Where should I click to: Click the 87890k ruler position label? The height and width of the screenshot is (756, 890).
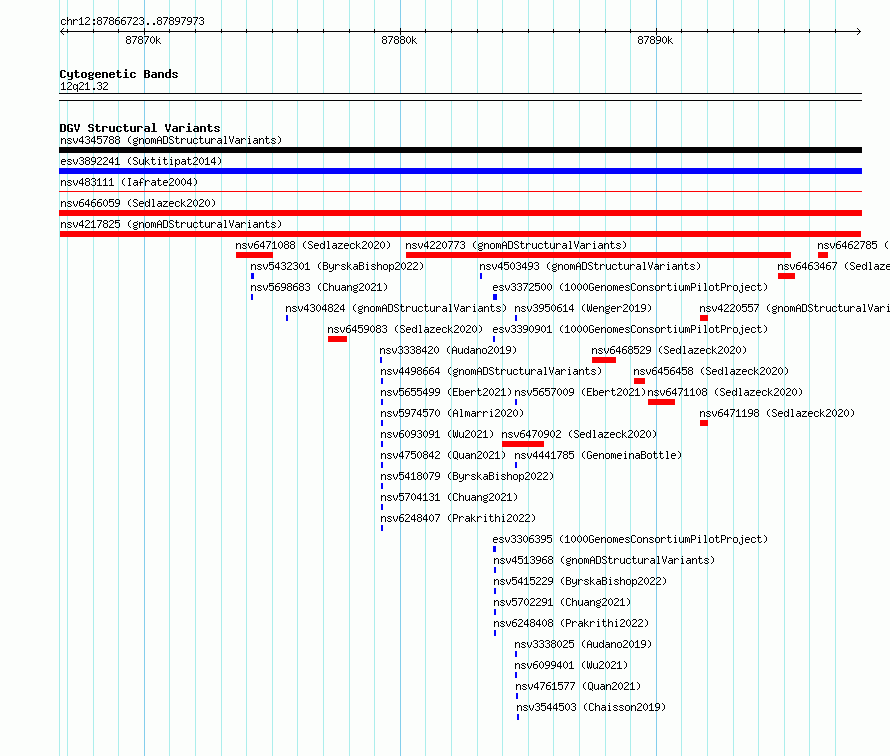[655, 40]
